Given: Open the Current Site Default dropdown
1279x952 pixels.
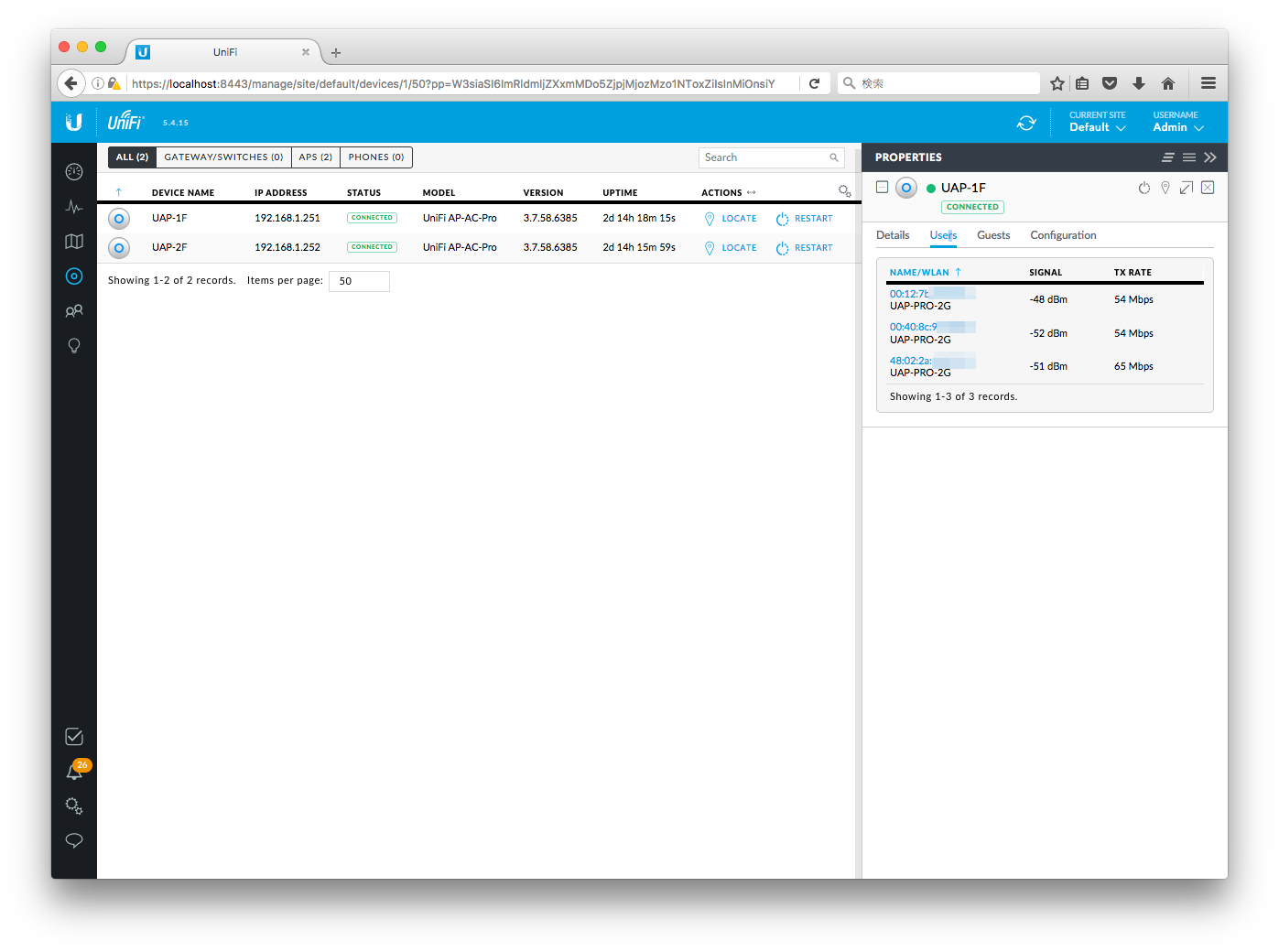Looking at the screenshot, I should (x=1098, y=122).
